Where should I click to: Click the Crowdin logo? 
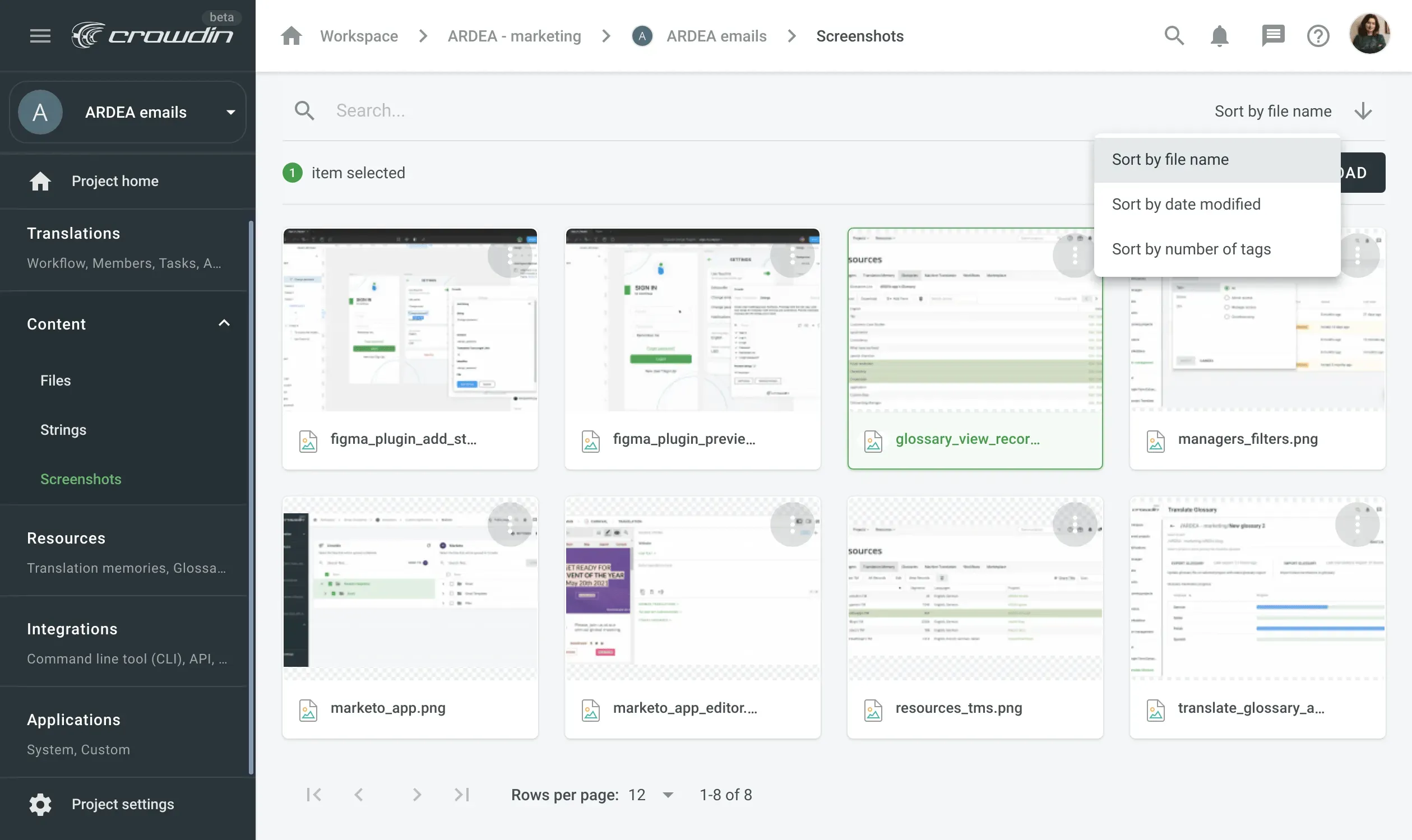coord(153,34)
